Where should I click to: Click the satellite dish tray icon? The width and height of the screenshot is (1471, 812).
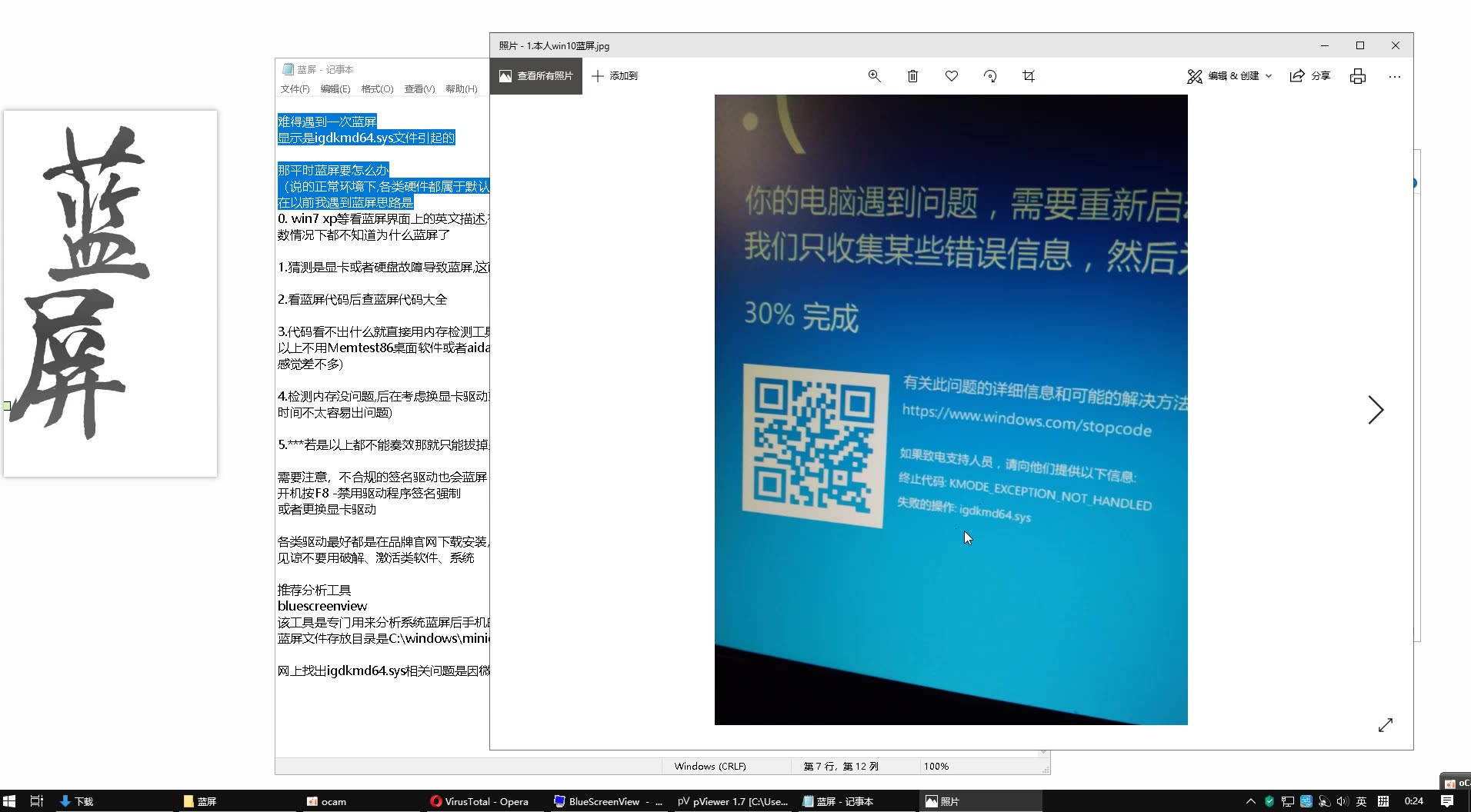pyautogui.click(x=1324, y=801)
